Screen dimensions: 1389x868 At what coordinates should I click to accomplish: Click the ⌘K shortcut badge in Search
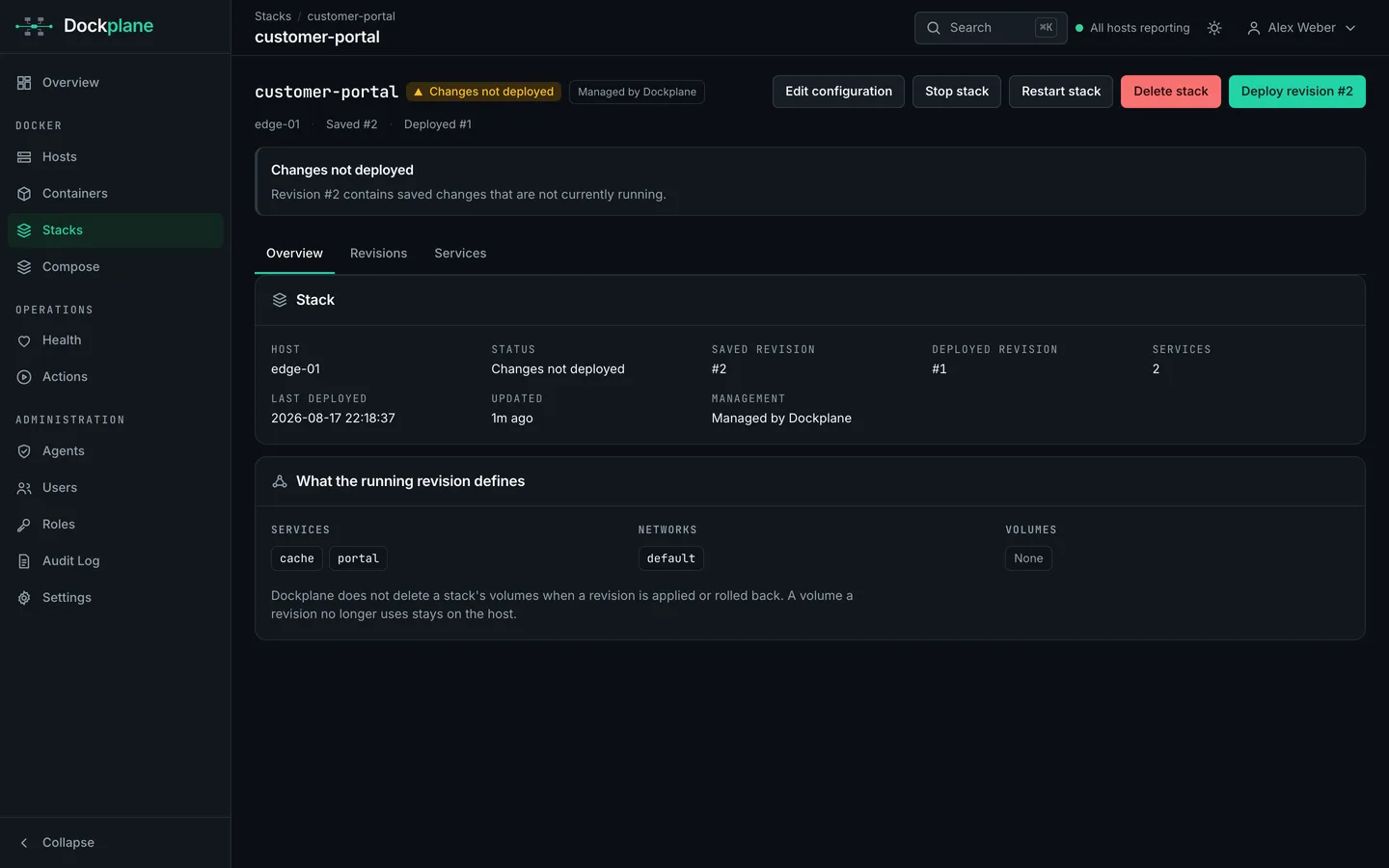pos(1047,28)
